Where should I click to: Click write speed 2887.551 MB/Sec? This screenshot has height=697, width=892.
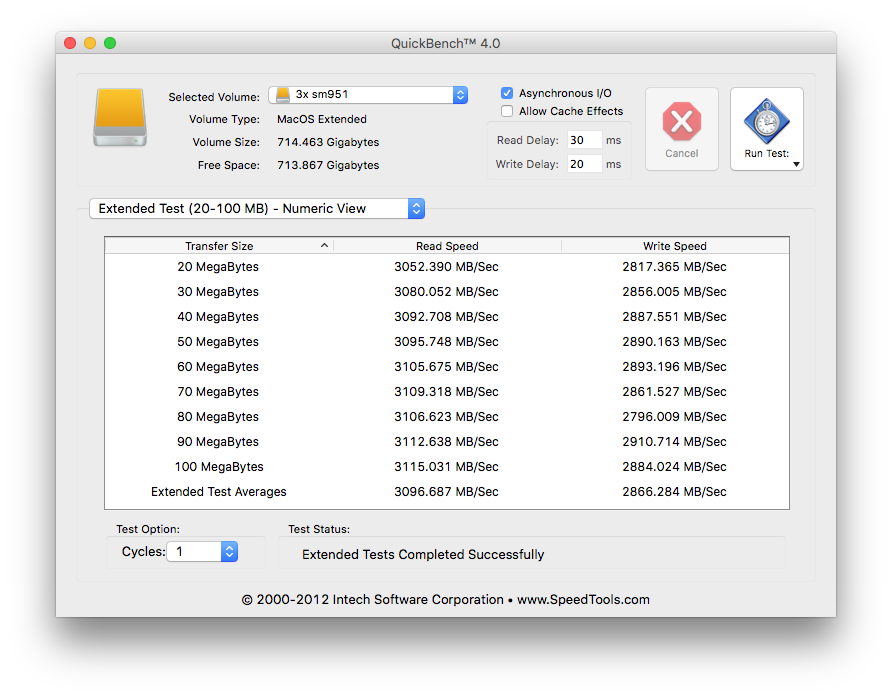click(x=674, y=316)
